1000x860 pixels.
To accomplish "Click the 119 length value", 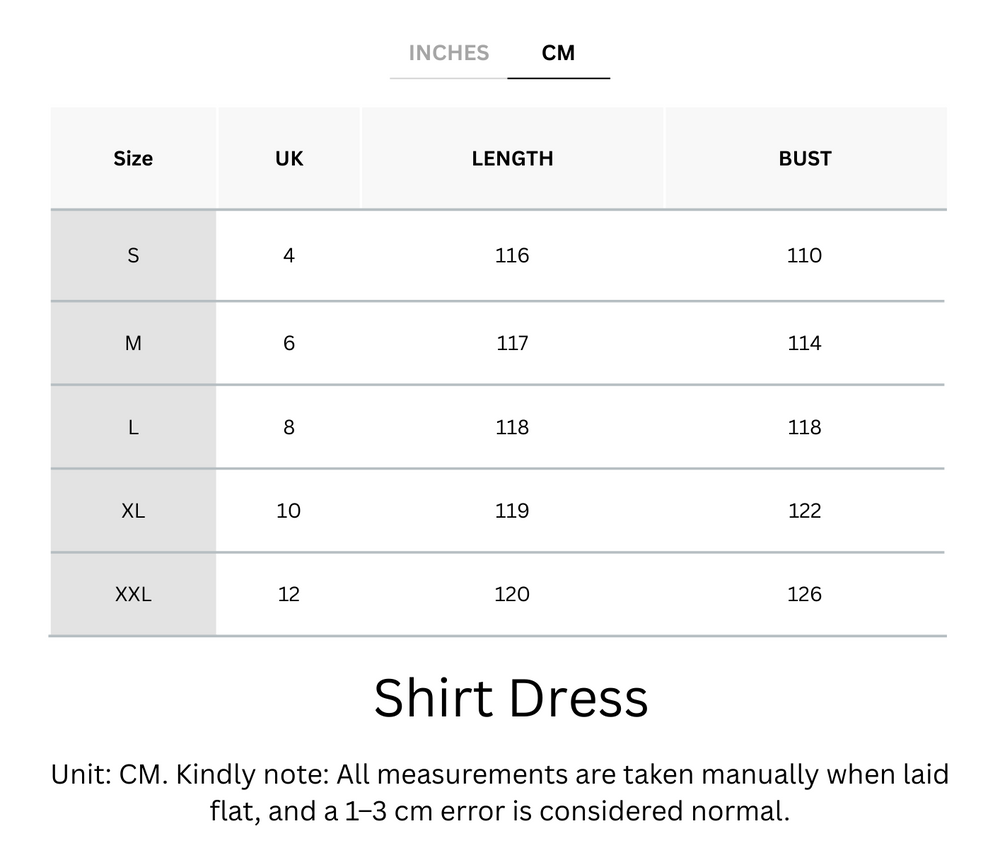I will tap(512, 510).
